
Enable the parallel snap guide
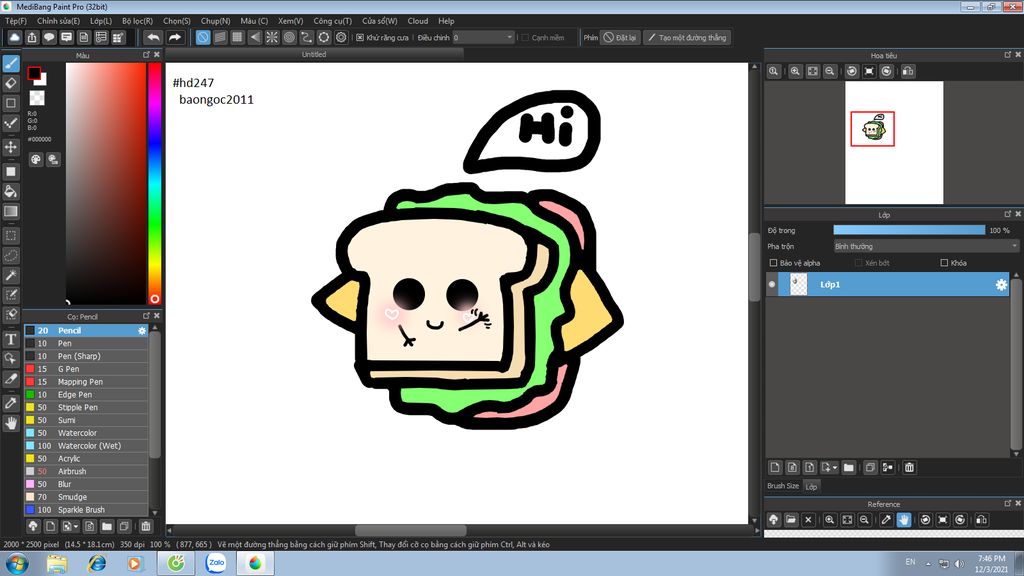coord(220,37)
